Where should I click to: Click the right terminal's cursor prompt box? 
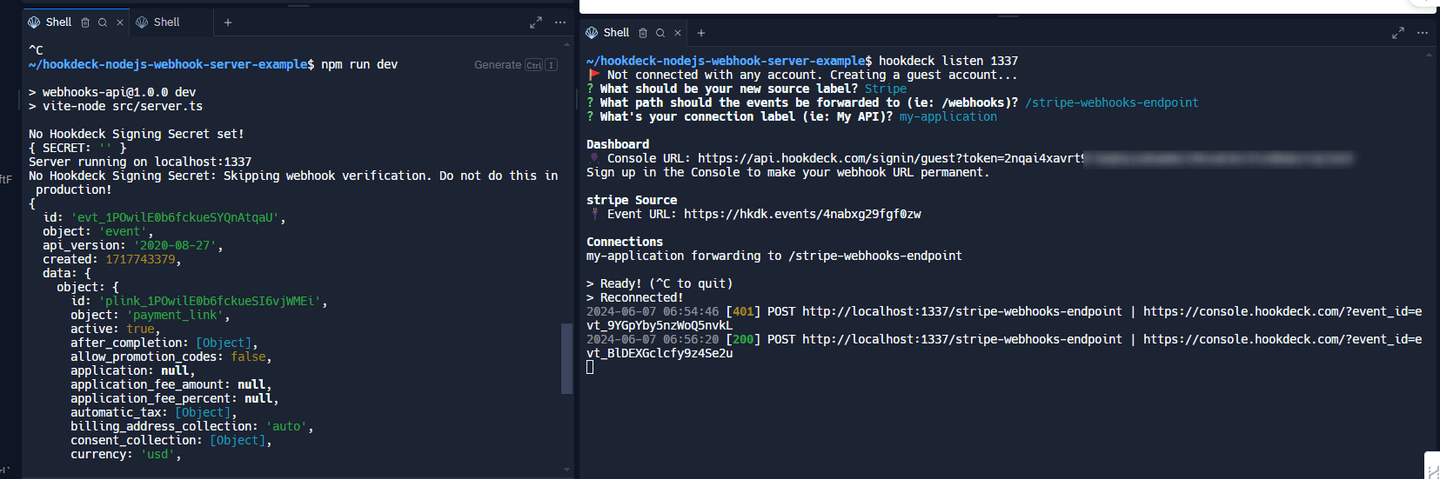click(x=590, y=368)
